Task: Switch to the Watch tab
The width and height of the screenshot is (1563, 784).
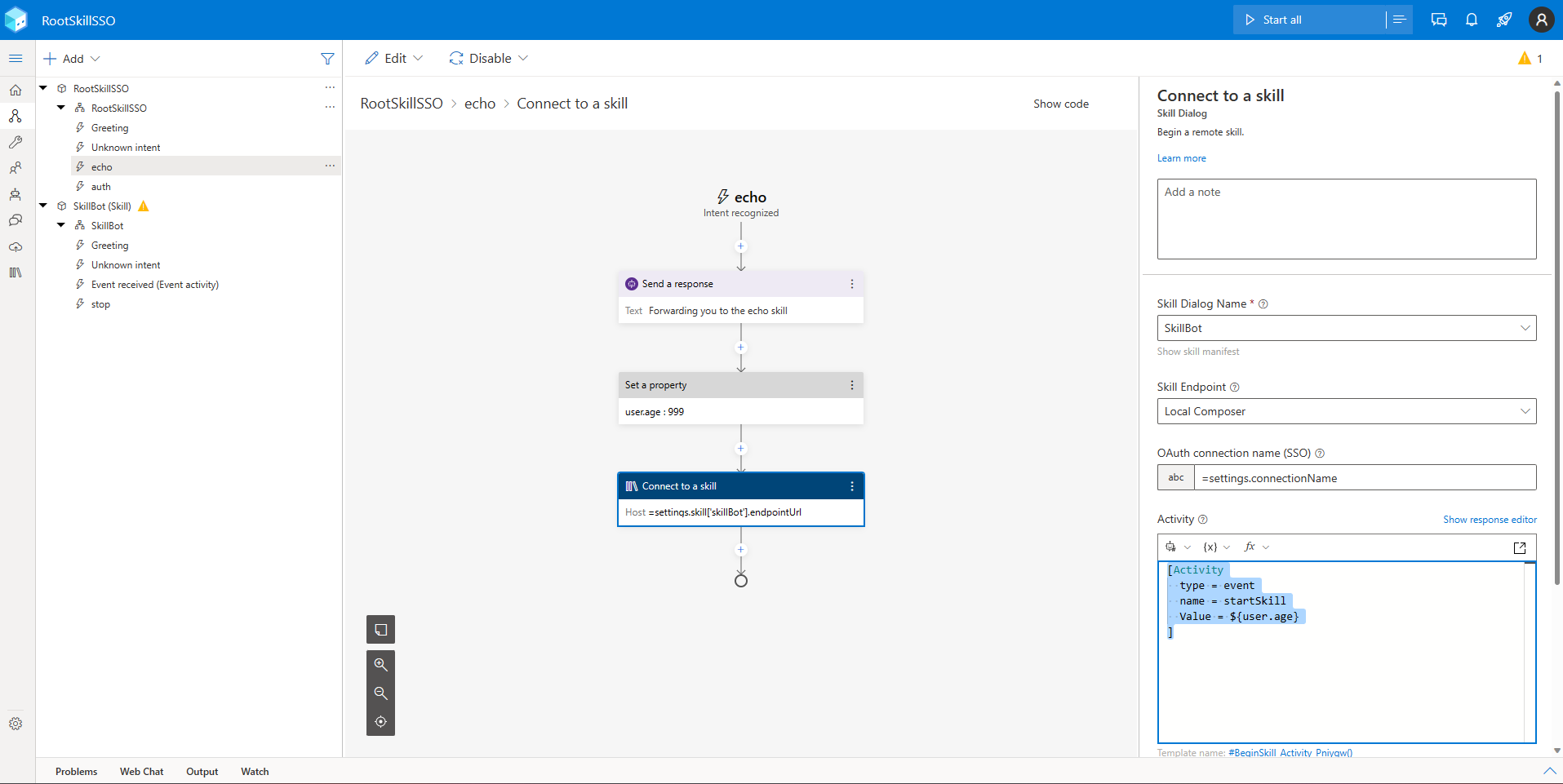Action: pyautogui.click(x=254, y=771)
